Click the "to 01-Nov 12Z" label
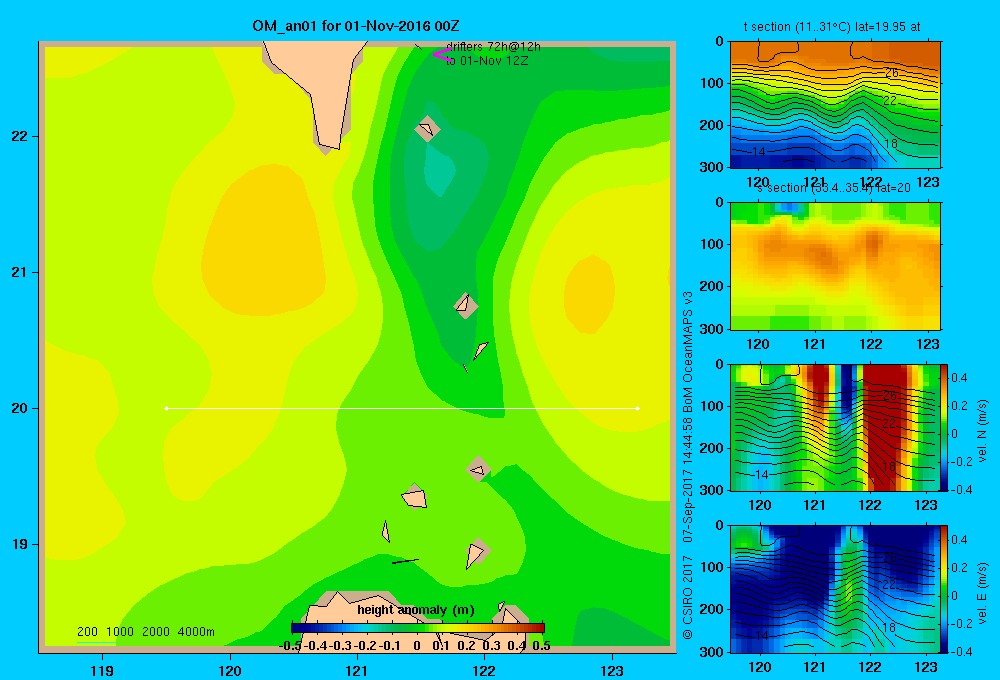 tap(487, 61)
